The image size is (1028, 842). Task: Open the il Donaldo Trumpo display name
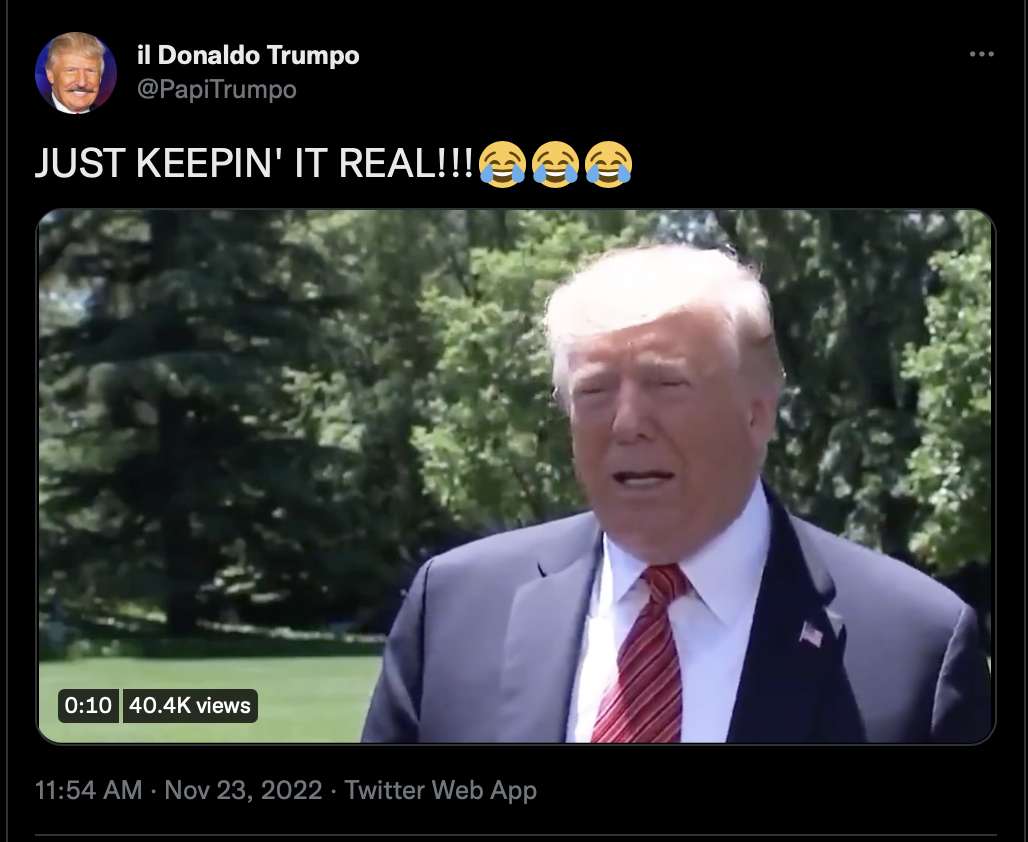pyautogui.click(x=248, y=55)
